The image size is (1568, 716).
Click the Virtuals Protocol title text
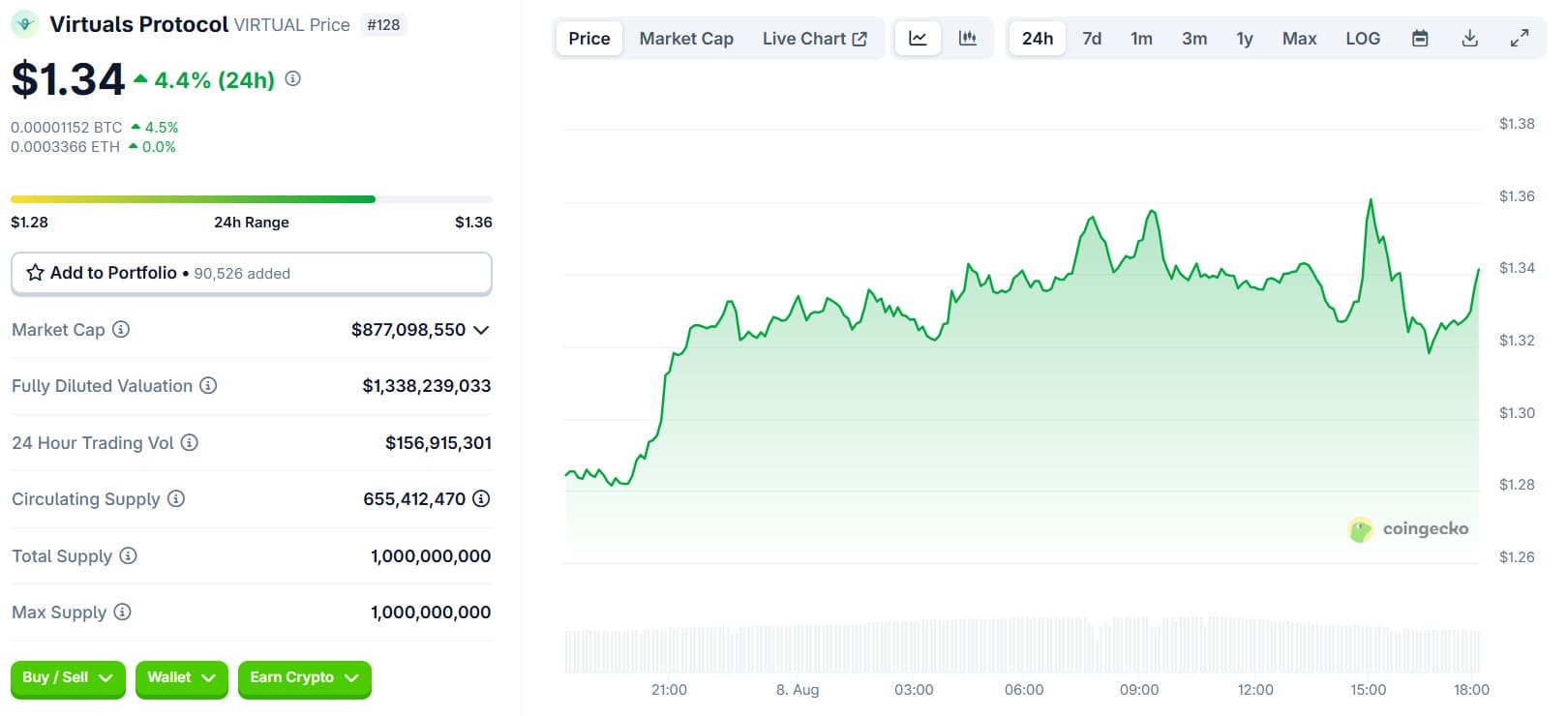pos(139,24)
